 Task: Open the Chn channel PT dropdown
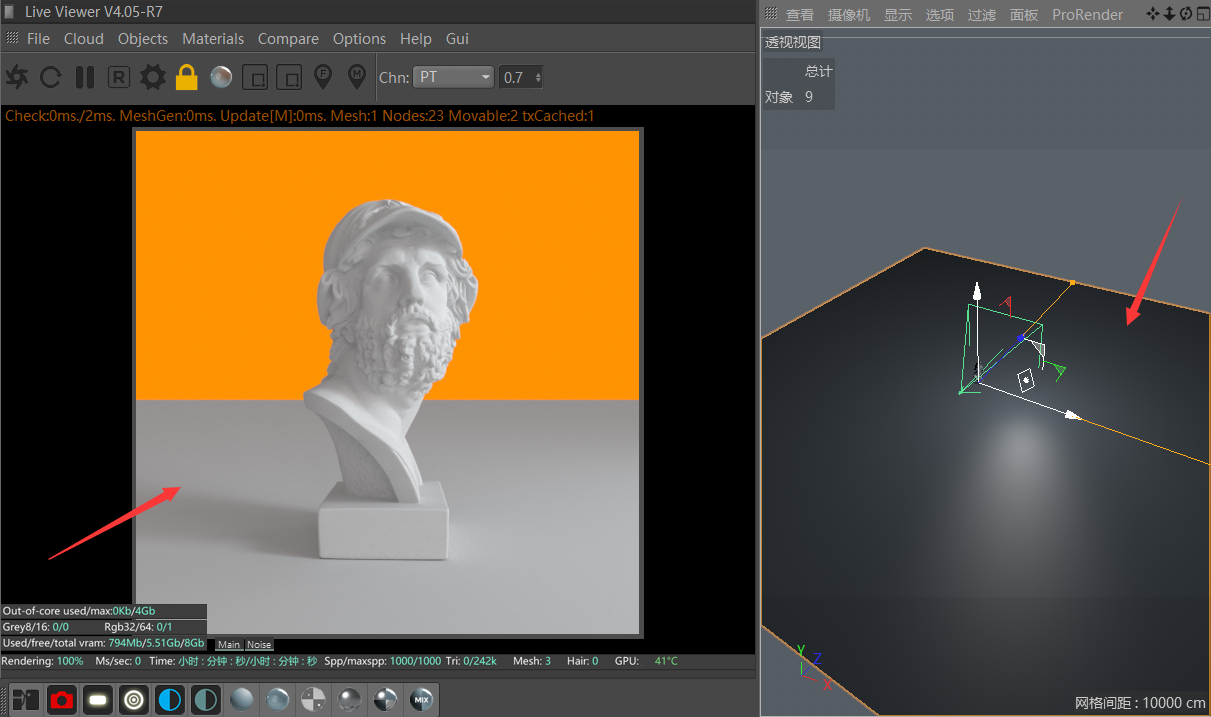454,77
